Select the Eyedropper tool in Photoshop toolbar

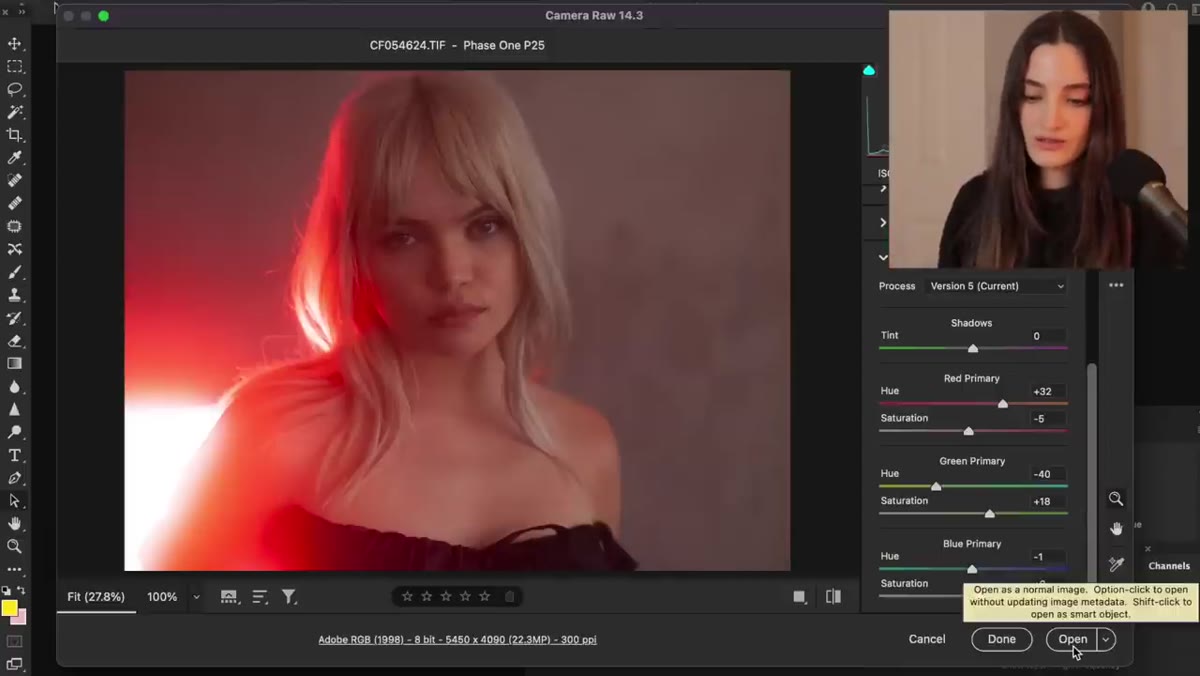15,158
